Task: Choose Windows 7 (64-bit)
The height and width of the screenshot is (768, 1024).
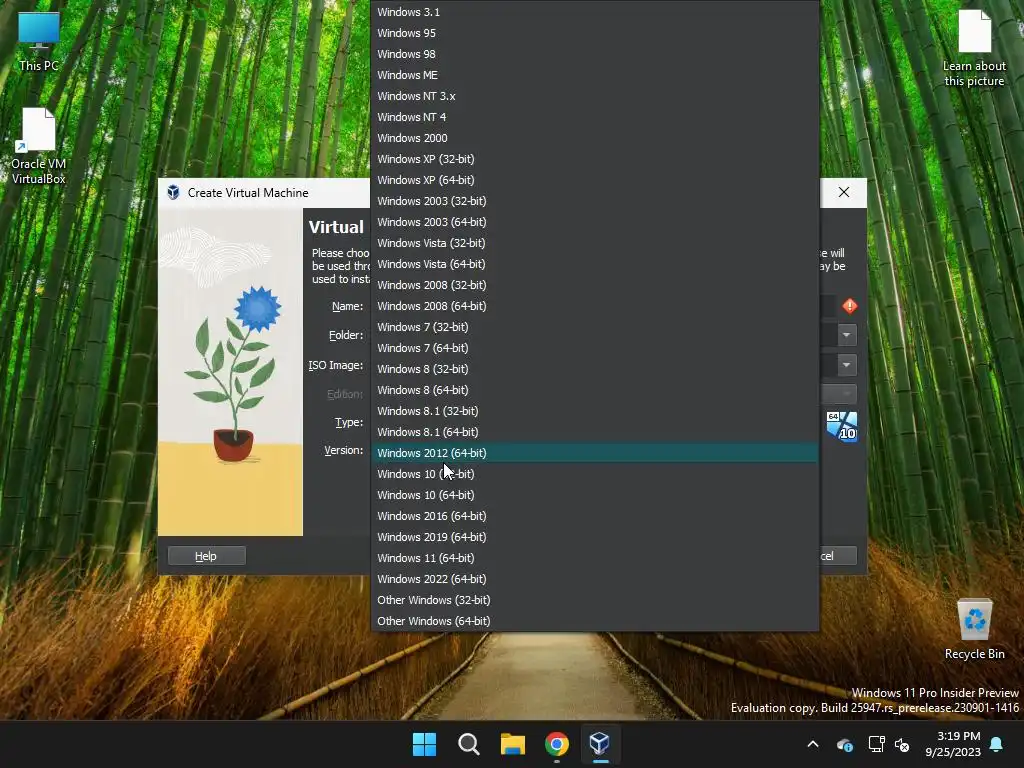Action: [x=594, y=347]
